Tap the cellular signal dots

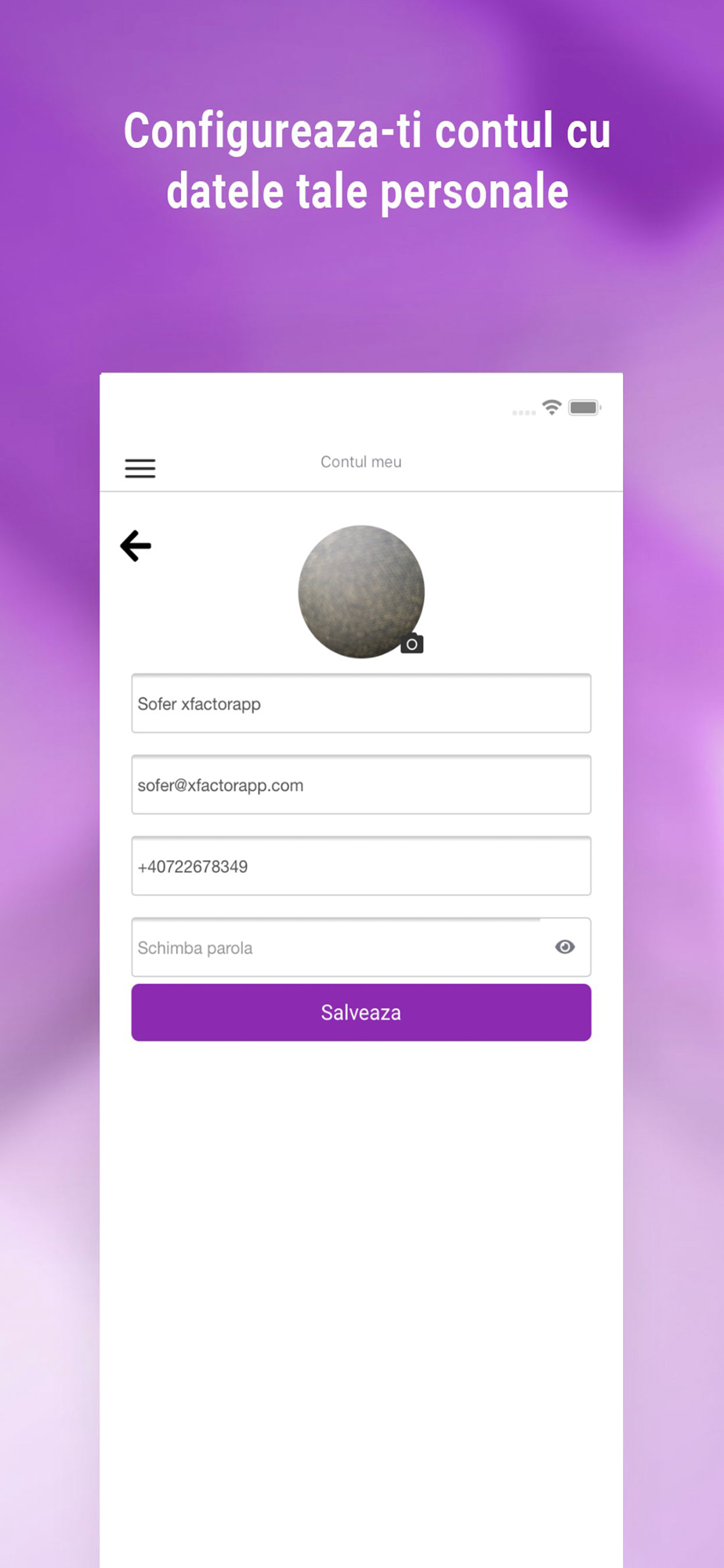click(524, 412)
